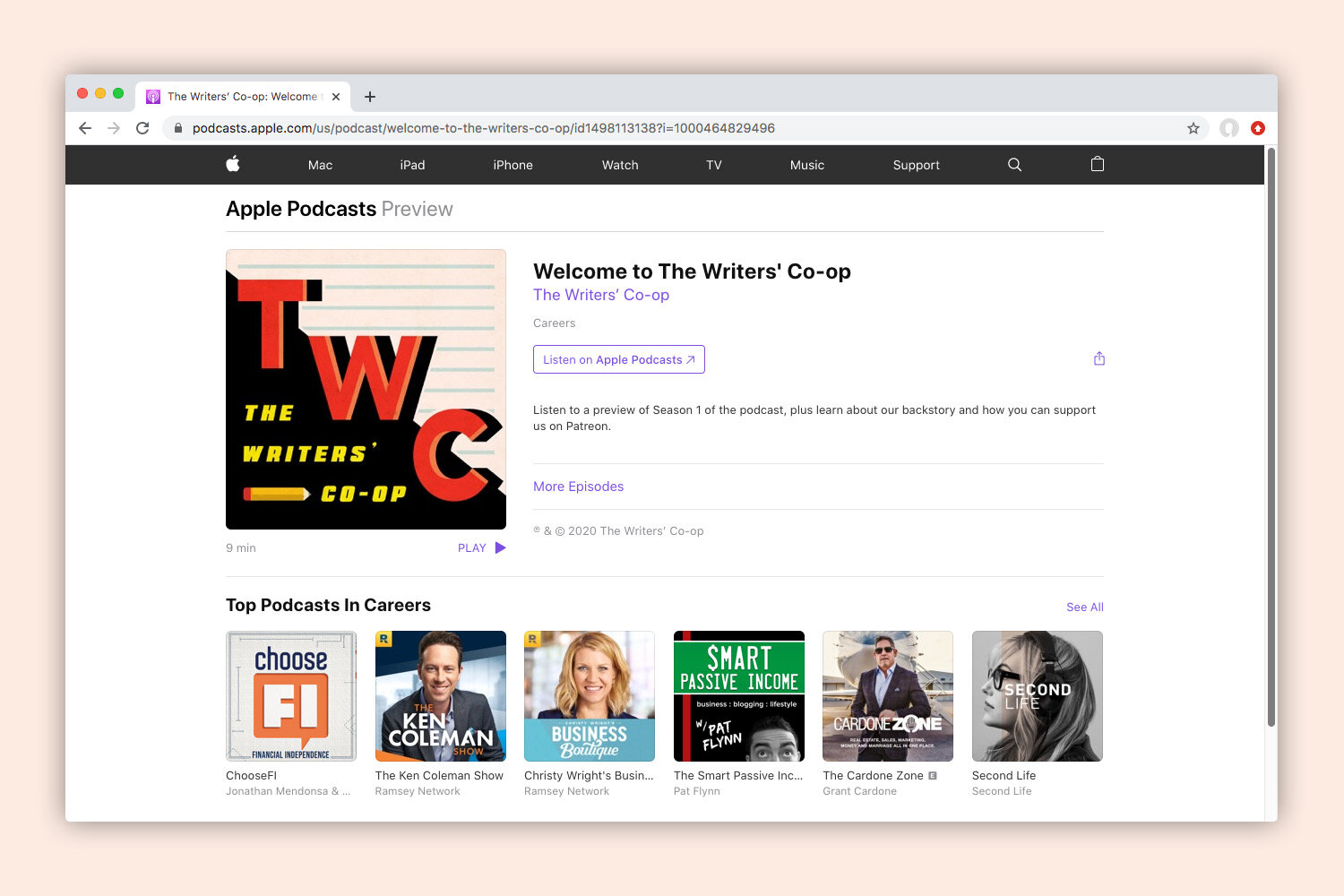Open The Writers' Co-op show link
This screenshot has width=1344, height=896.
601,295
